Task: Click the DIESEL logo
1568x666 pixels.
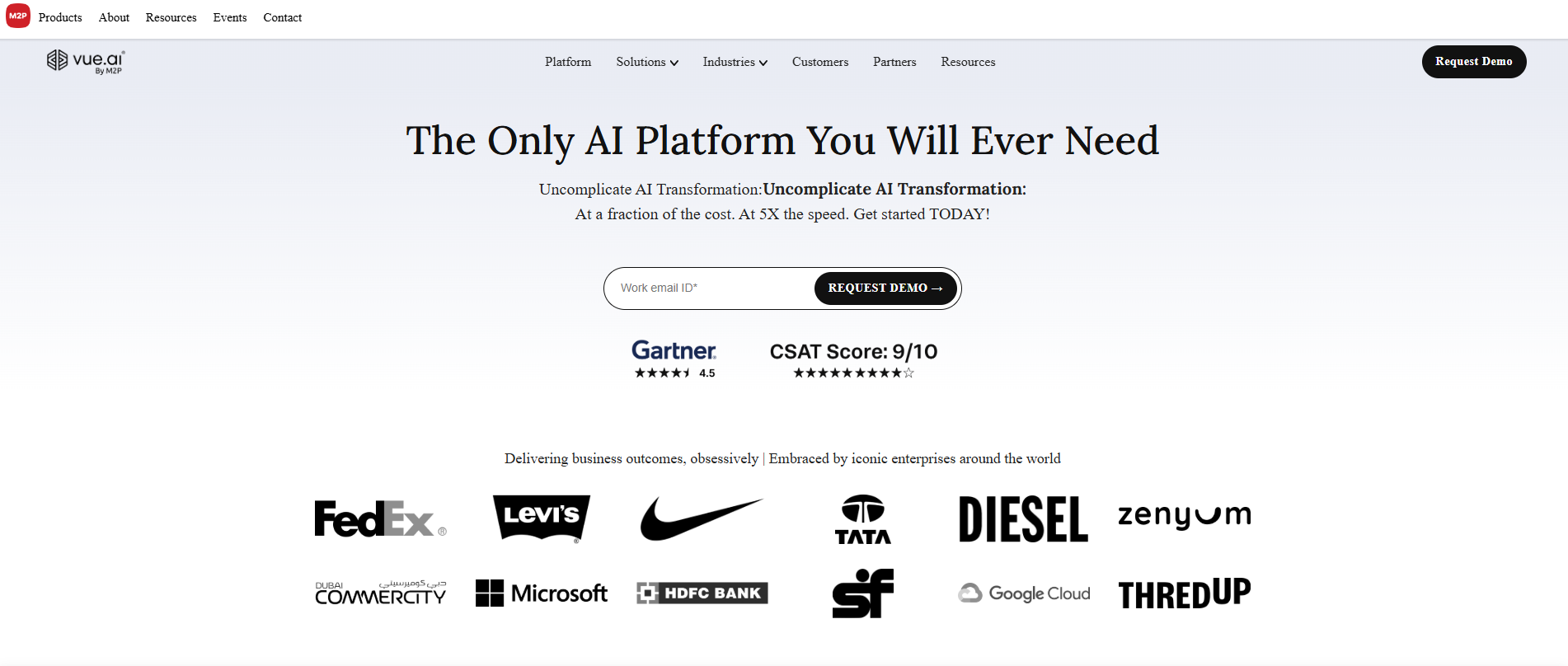Action: click(1023, 519)
